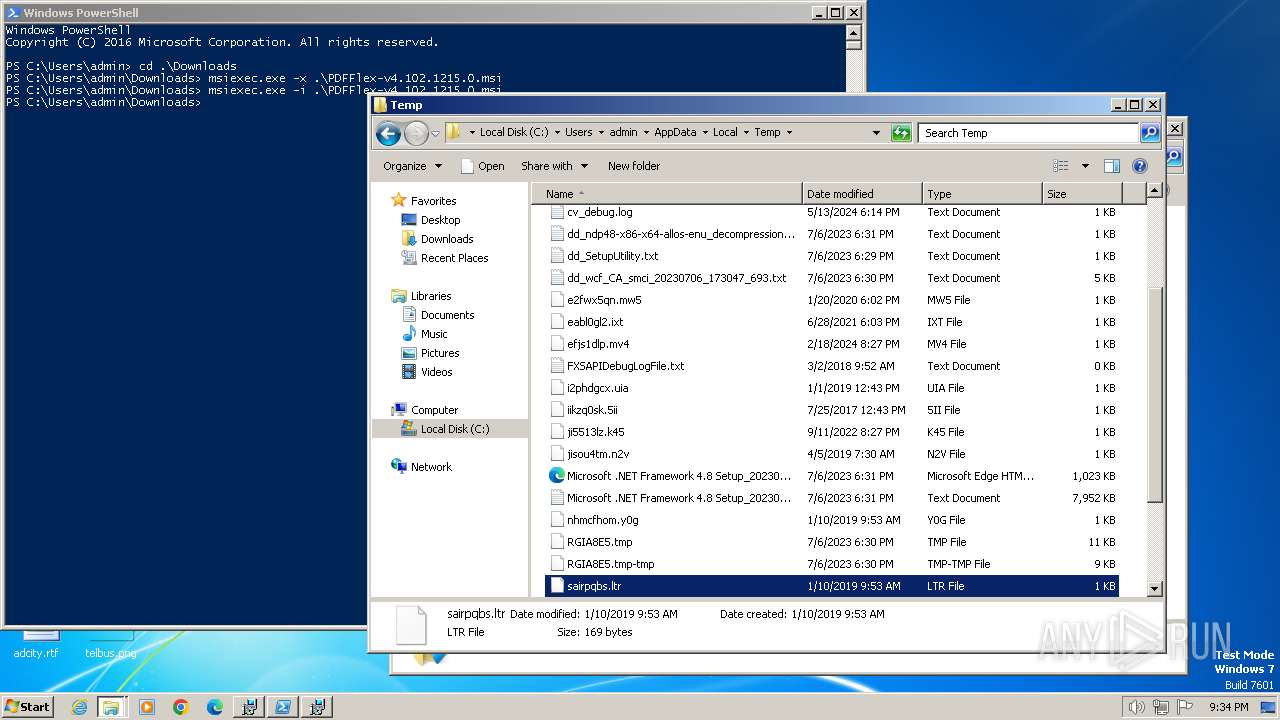This screenshot has height=720, width=1280.
Task: Create a New folder from toolbar
Action: click(634, 166)
